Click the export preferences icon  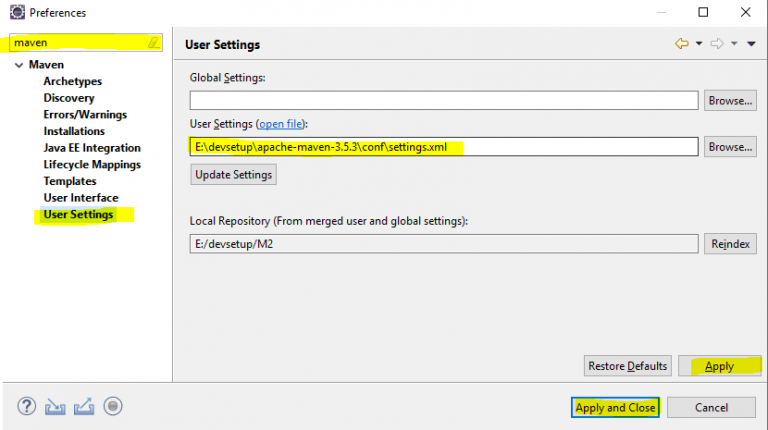coord(84,406)
